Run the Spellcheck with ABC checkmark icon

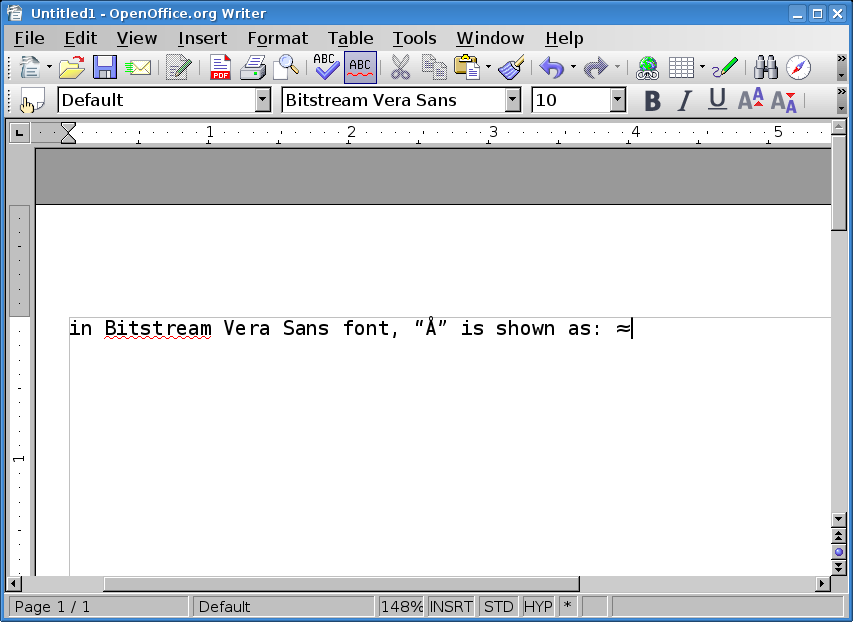pos(326,67)
